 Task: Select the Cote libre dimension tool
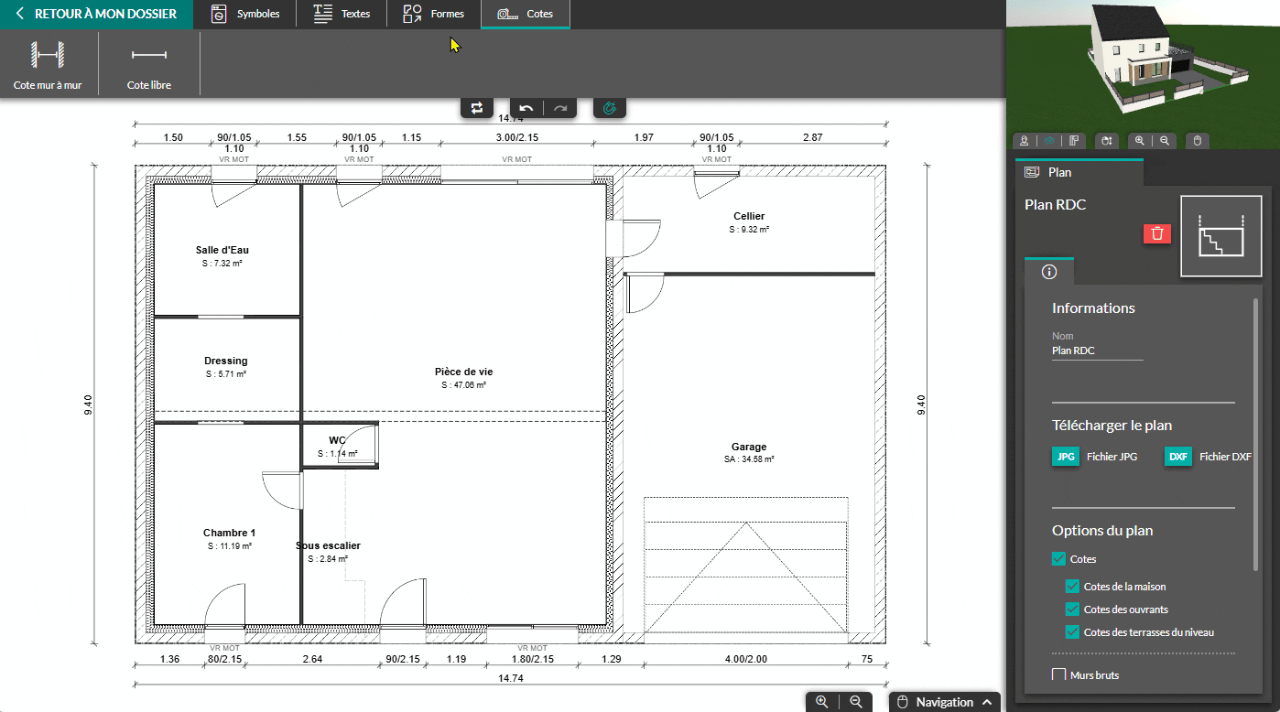[149, 65]
